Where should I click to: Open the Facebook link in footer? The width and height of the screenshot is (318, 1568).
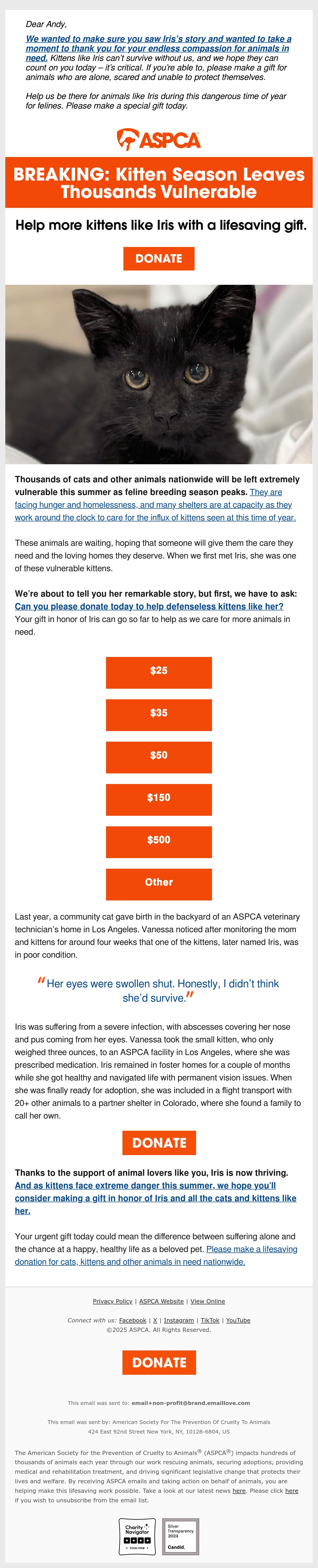[x=133, y=1320]
